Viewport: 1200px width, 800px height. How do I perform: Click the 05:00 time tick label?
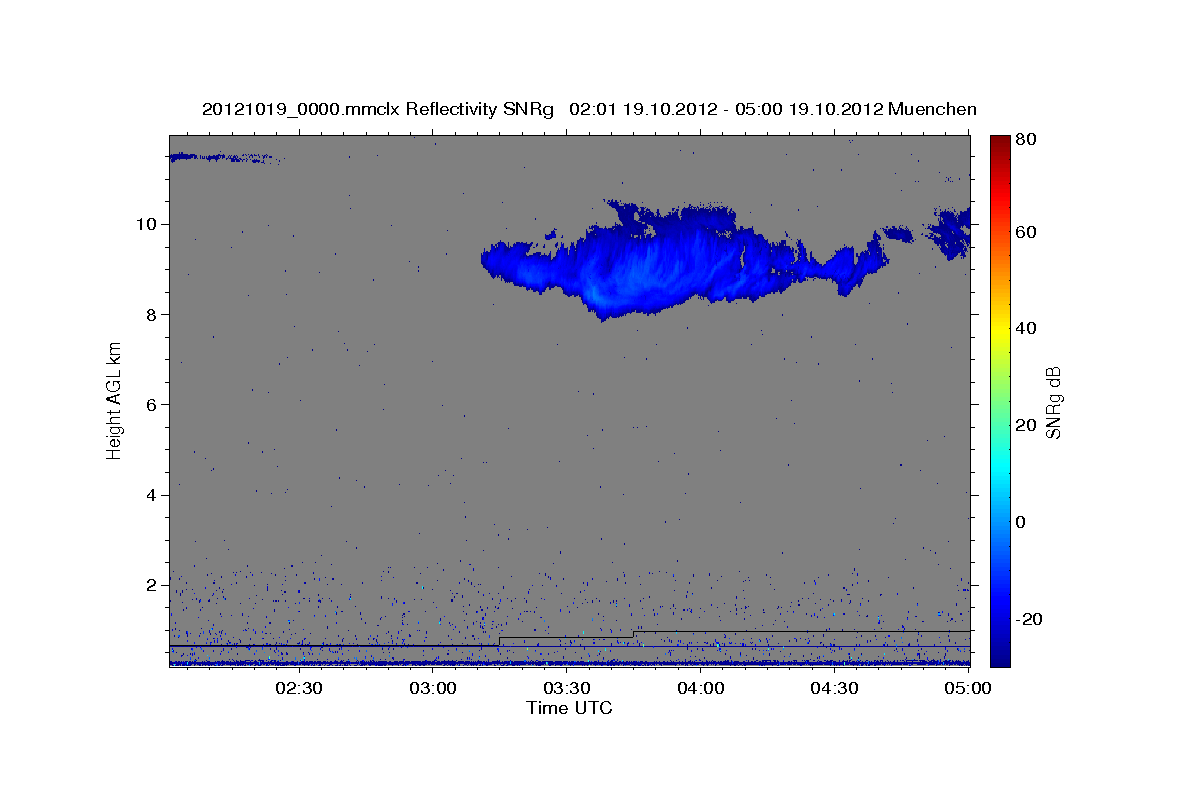click(967, 688)
